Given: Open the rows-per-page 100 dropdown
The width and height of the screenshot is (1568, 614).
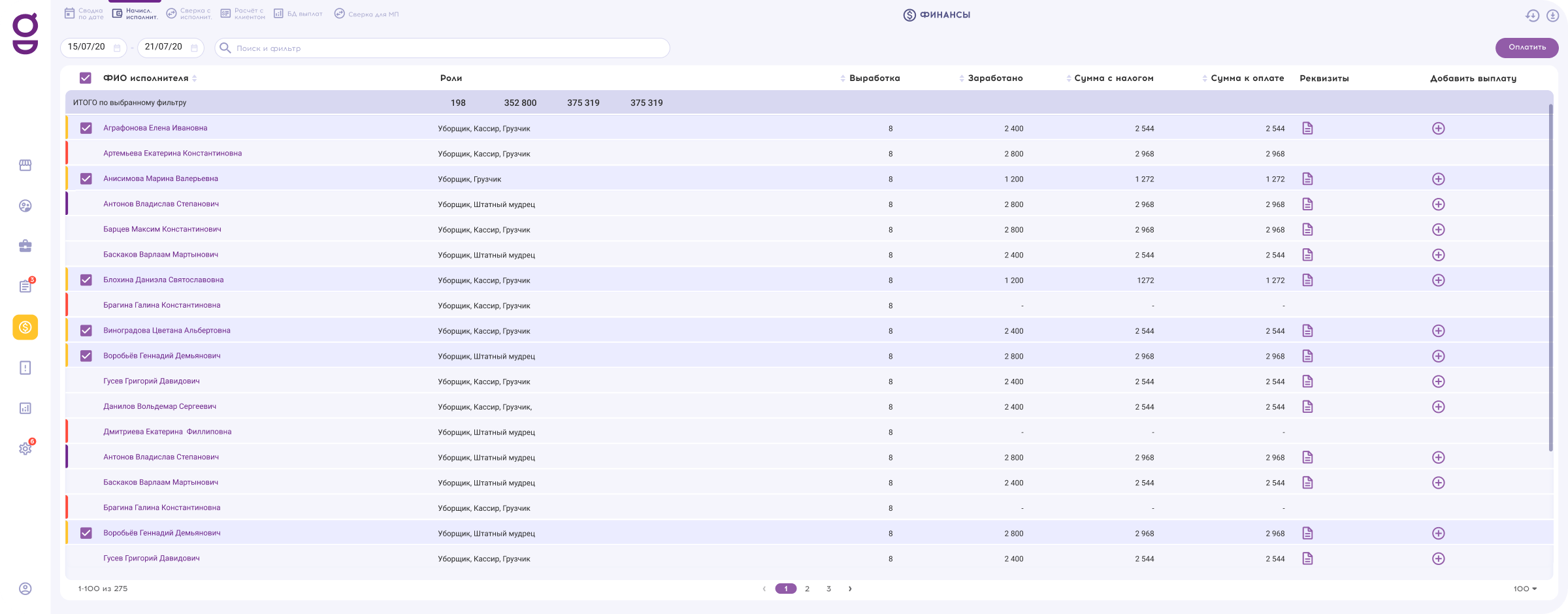Looking at the screenshot, I should coord(1525,589).
